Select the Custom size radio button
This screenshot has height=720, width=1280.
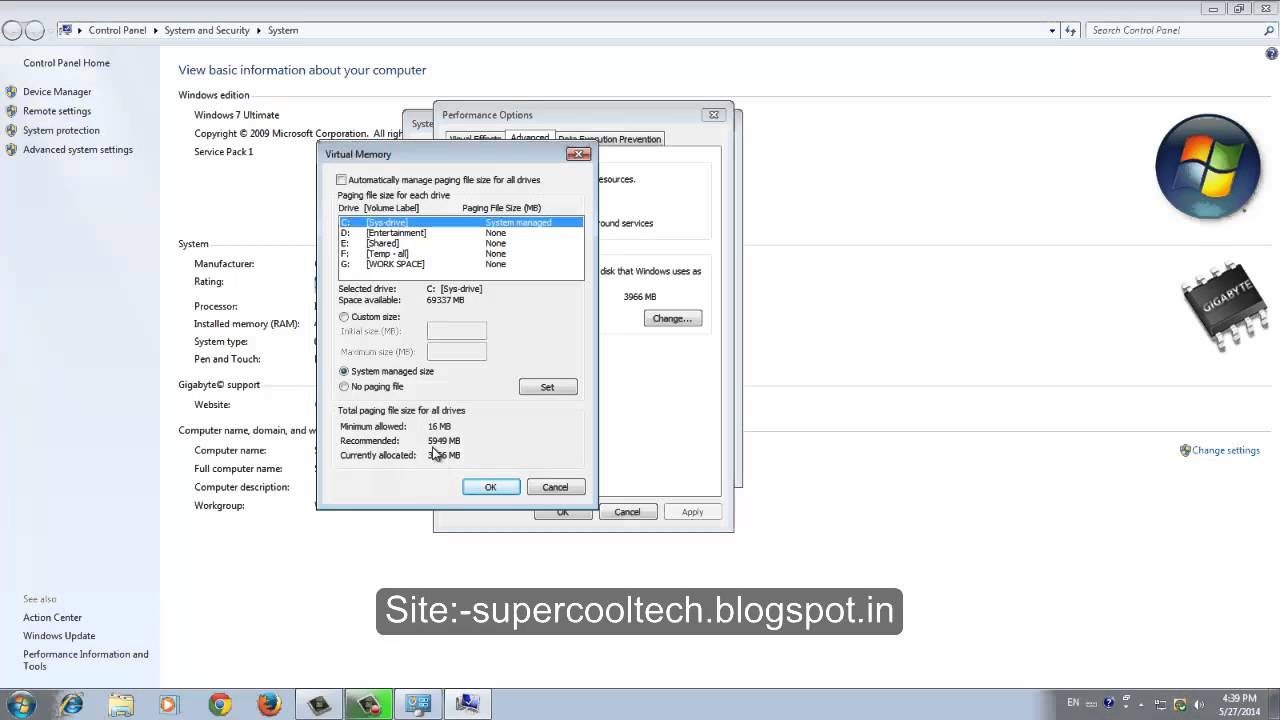point(344,317)
